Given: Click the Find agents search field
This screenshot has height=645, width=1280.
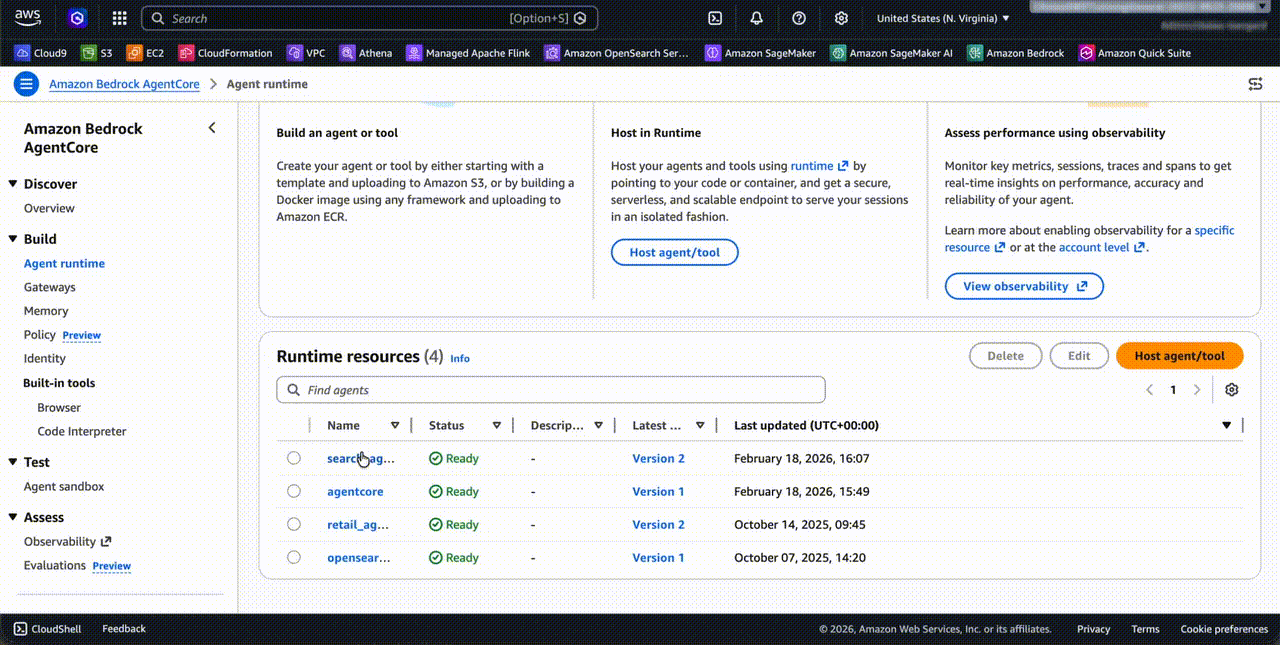Looking at the screenshot, I should coord(551,390).
